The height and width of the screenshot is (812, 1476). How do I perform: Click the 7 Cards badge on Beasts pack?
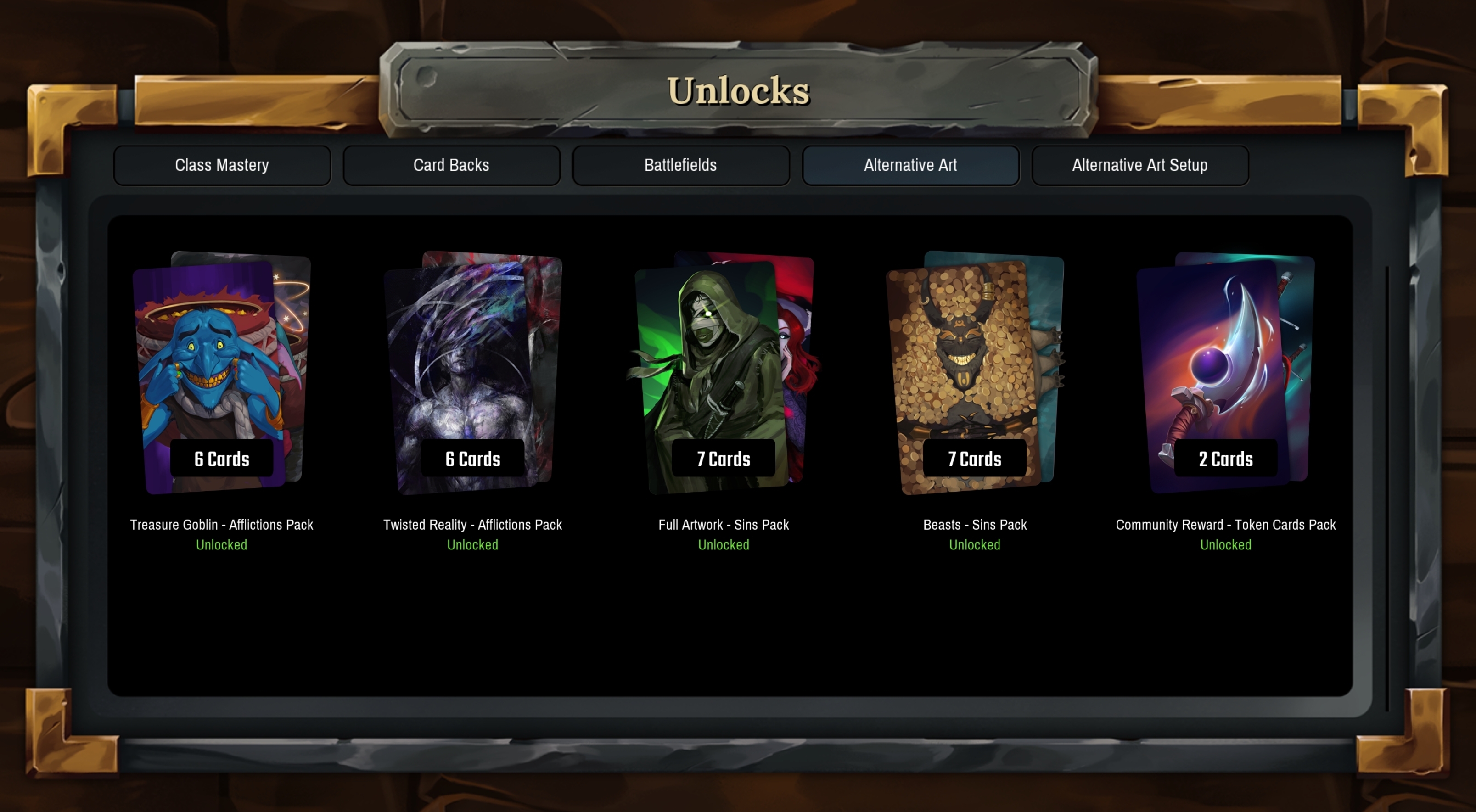coord(975,459)
